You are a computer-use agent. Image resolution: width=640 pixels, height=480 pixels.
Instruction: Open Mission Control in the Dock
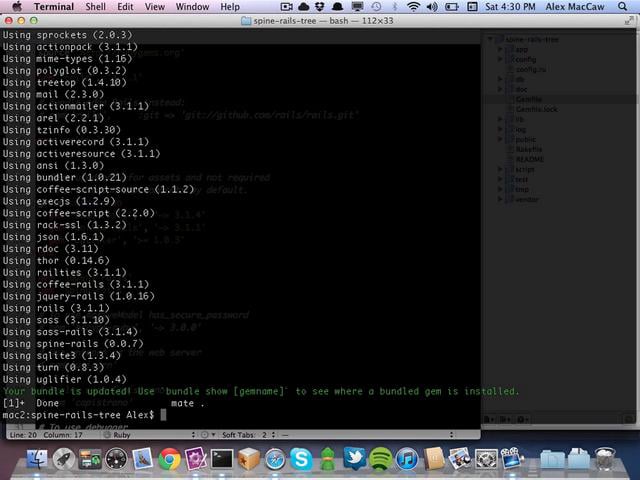(90, 459)
